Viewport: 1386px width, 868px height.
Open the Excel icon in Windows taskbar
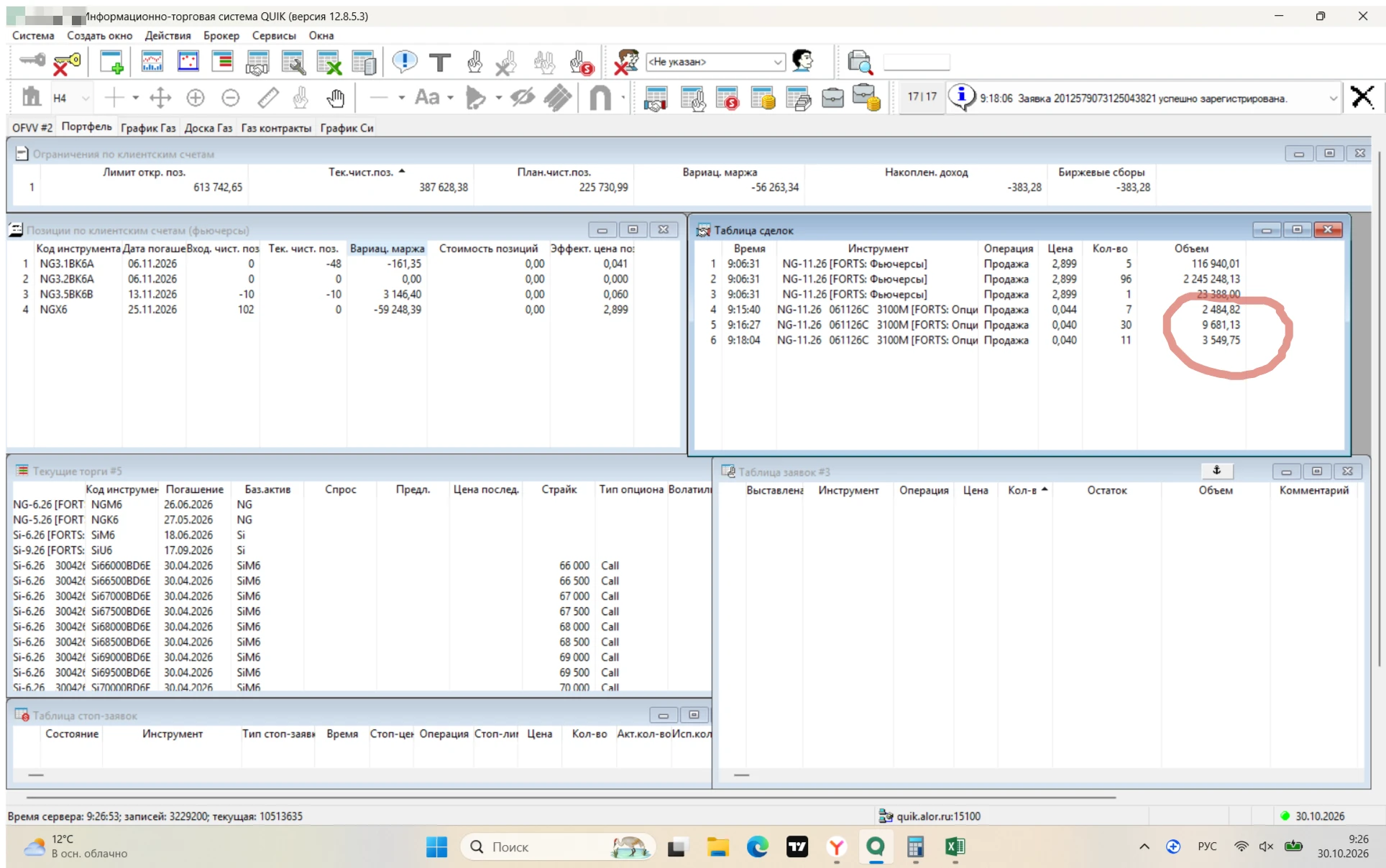[x=955, y=847]
